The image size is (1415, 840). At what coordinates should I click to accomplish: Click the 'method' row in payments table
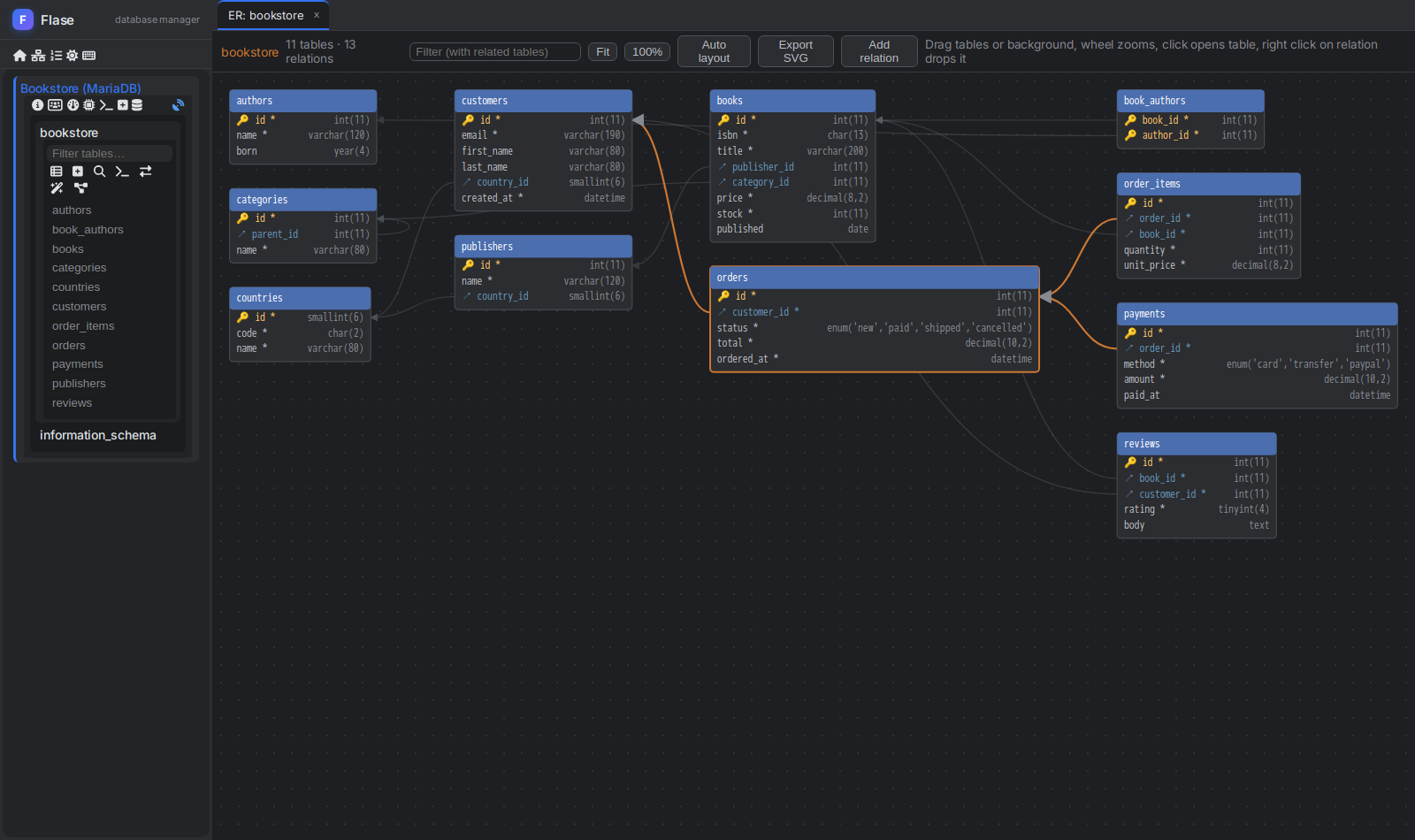pos(1257,364)
